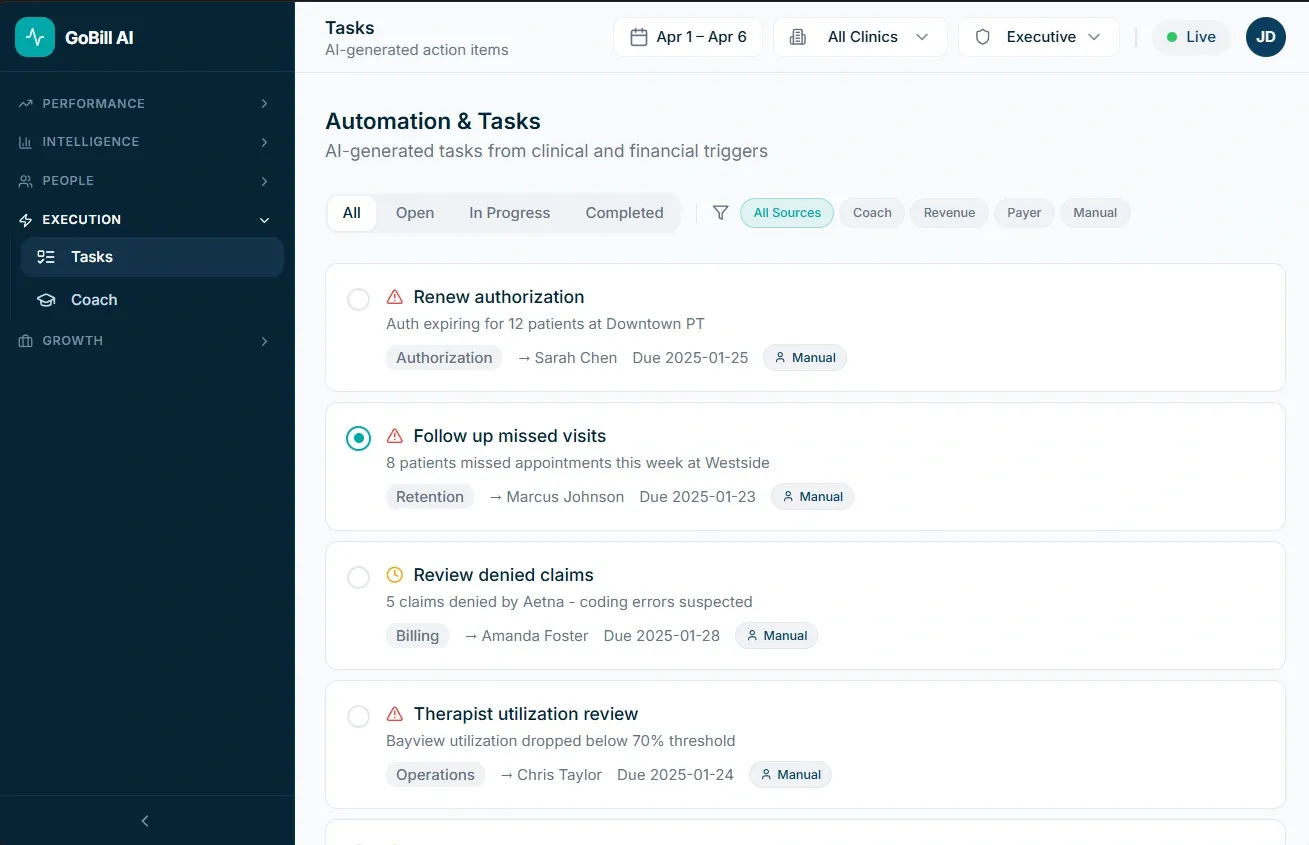This screenshot has width=1309, height=845.
Task: Click the Coach graduation cap icon
Action: (46, 300)
